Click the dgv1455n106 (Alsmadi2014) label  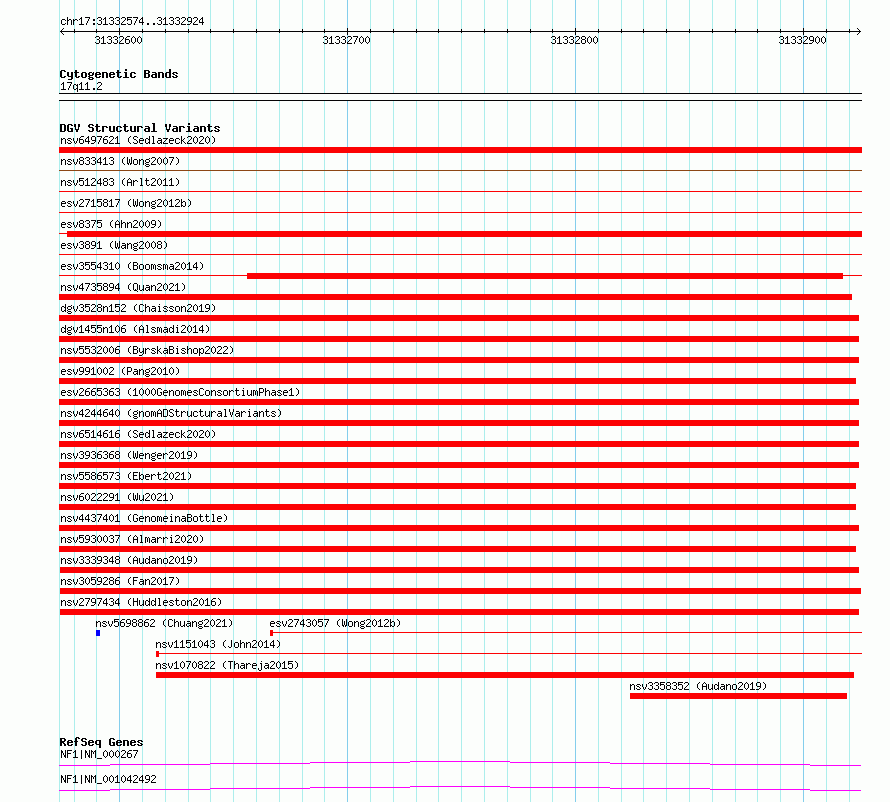click(x=135, y=329)
